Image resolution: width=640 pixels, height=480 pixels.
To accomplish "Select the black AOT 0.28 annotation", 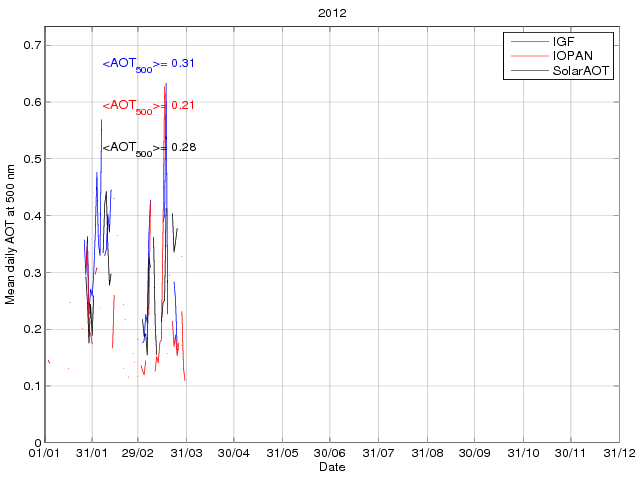I will 148,148.
